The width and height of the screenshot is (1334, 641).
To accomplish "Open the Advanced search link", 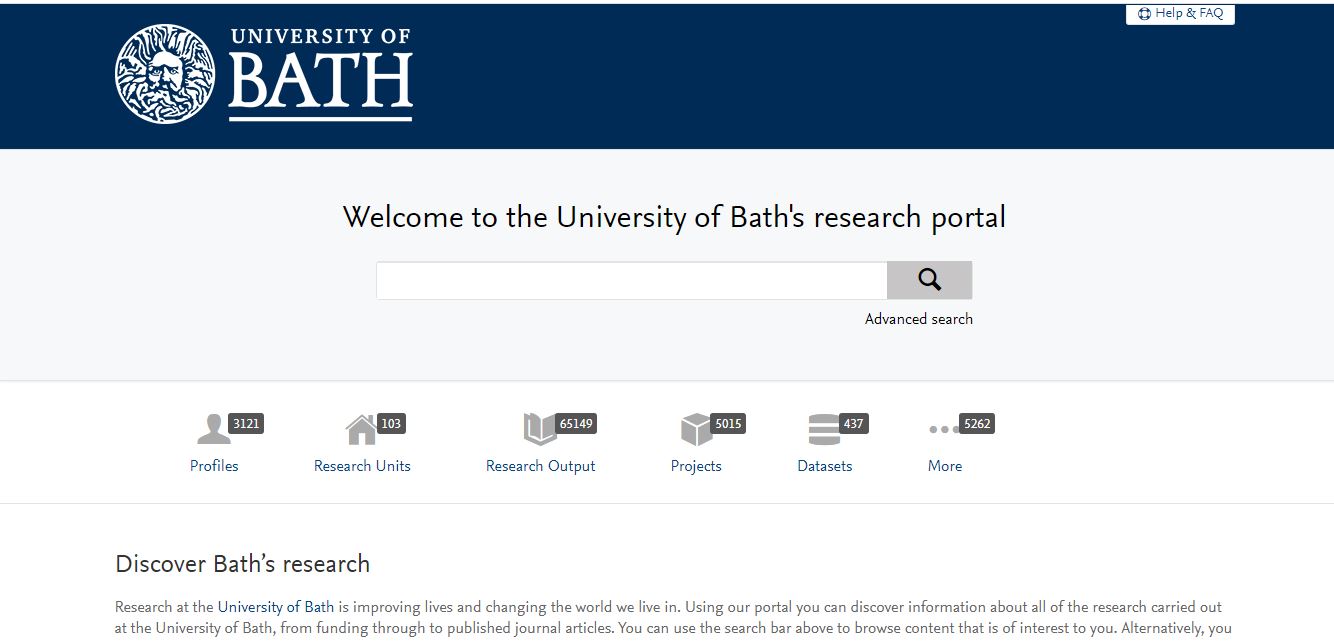I will (x=918, y=319).
